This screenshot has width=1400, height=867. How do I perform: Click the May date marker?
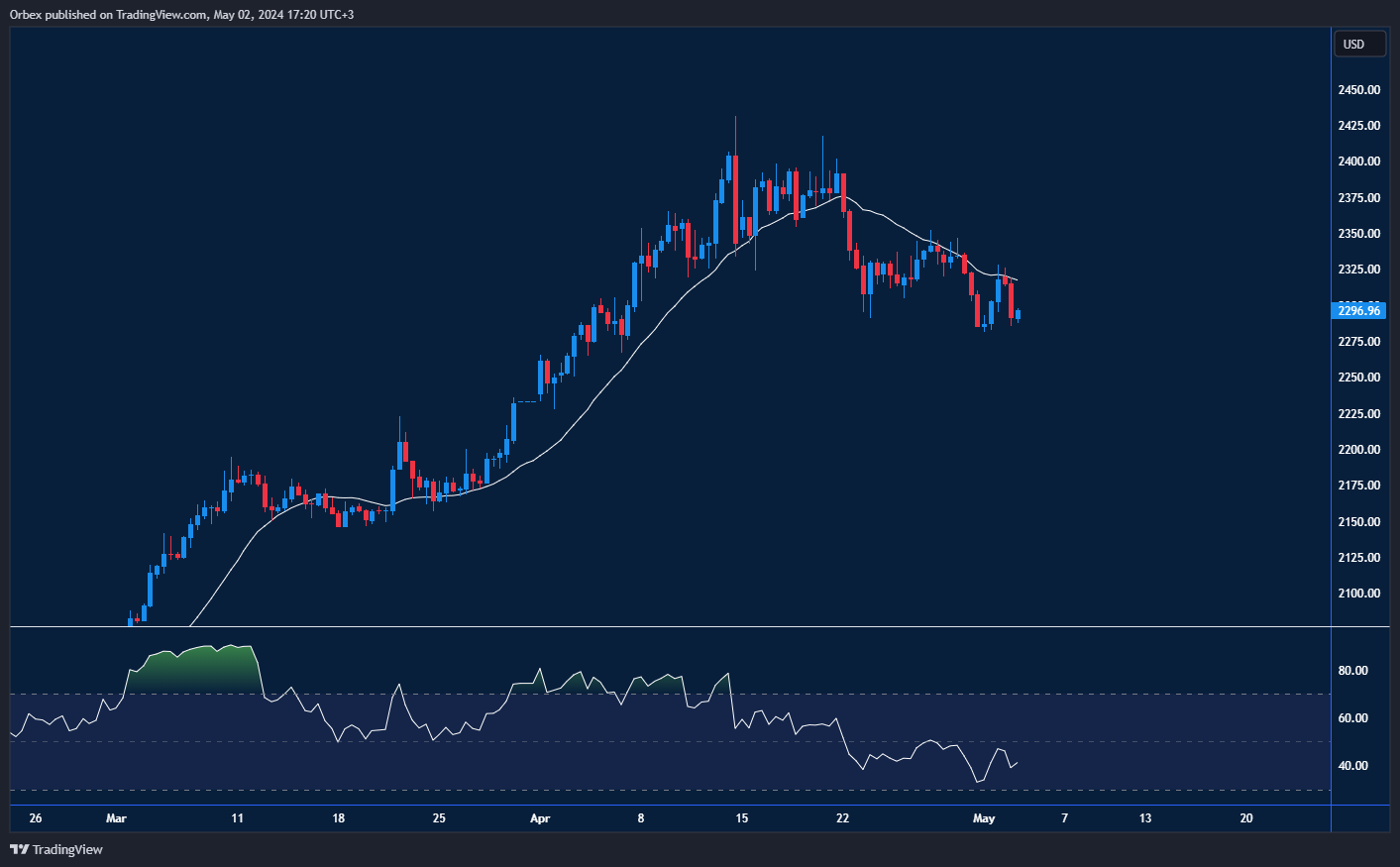click(x=984, y=818)
